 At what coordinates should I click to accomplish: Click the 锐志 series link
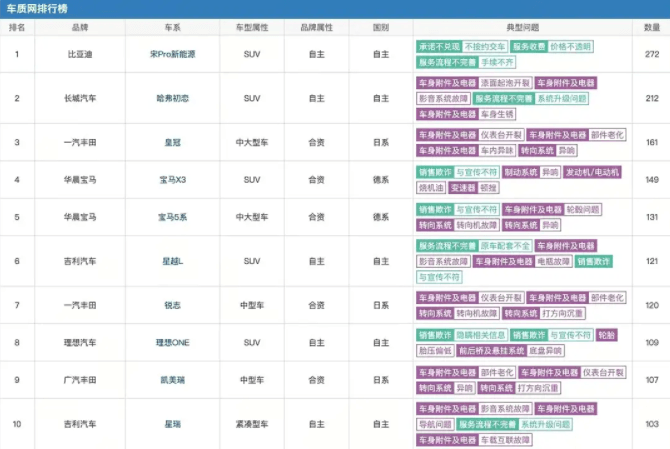pos(173,305)
